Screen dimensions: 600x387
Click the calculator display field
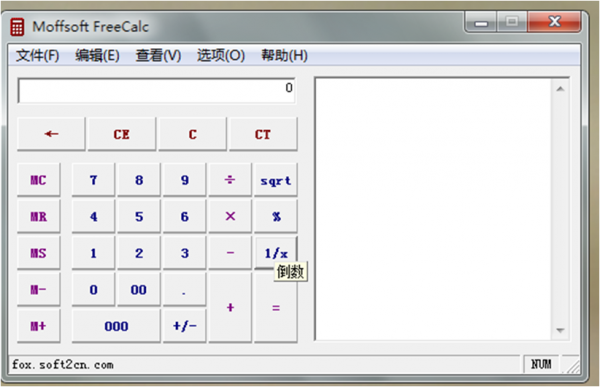156,90
